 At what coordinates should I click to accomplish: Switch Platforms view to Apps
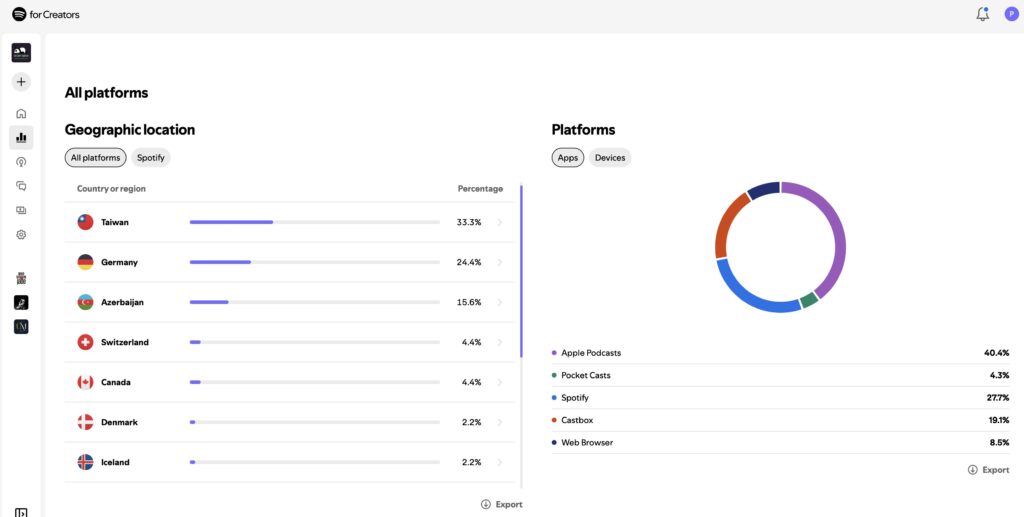pyautogui.click(x=568, y=157)
